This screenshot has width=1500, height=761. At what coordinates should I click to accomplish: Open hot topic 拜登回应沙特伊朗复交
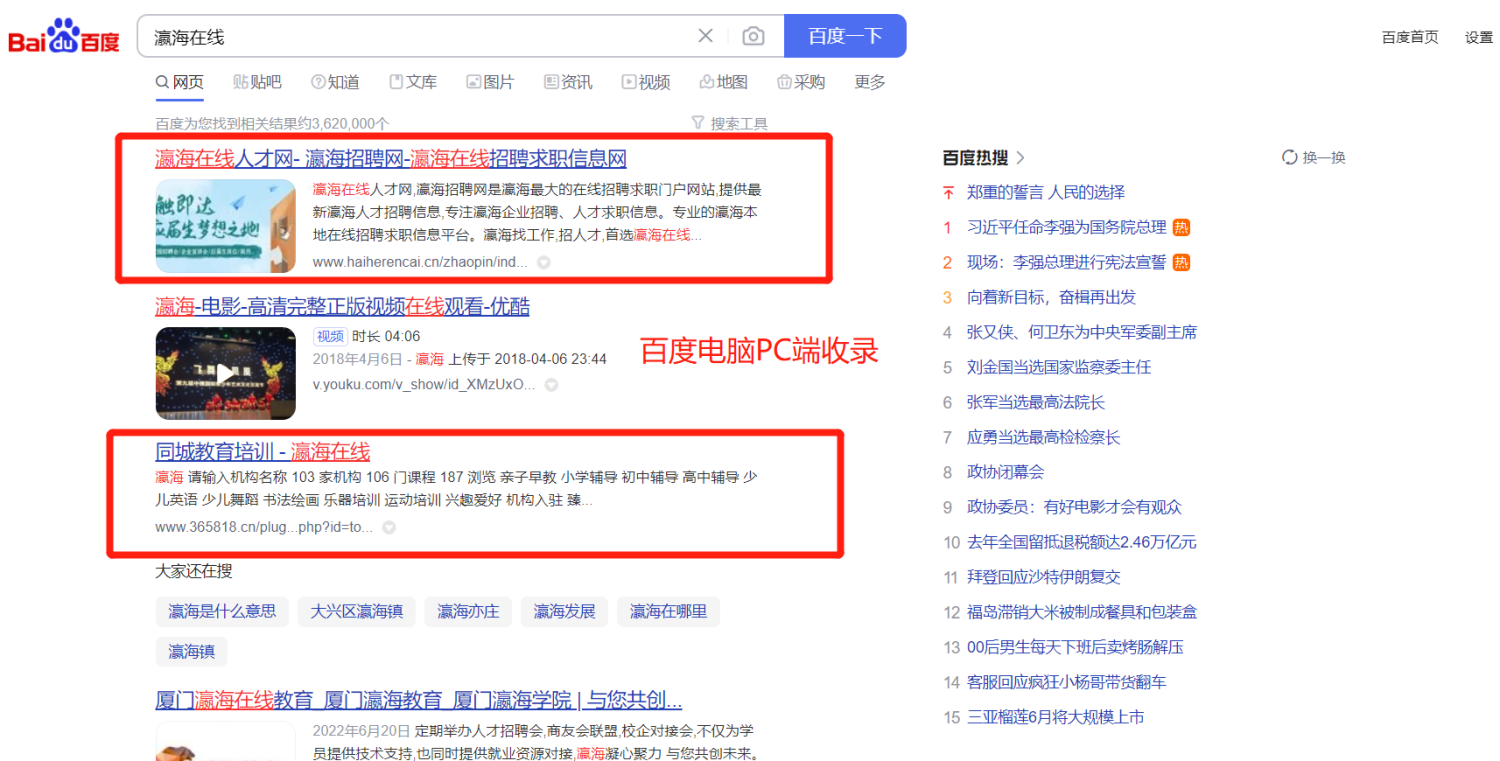pos(1043,577)
